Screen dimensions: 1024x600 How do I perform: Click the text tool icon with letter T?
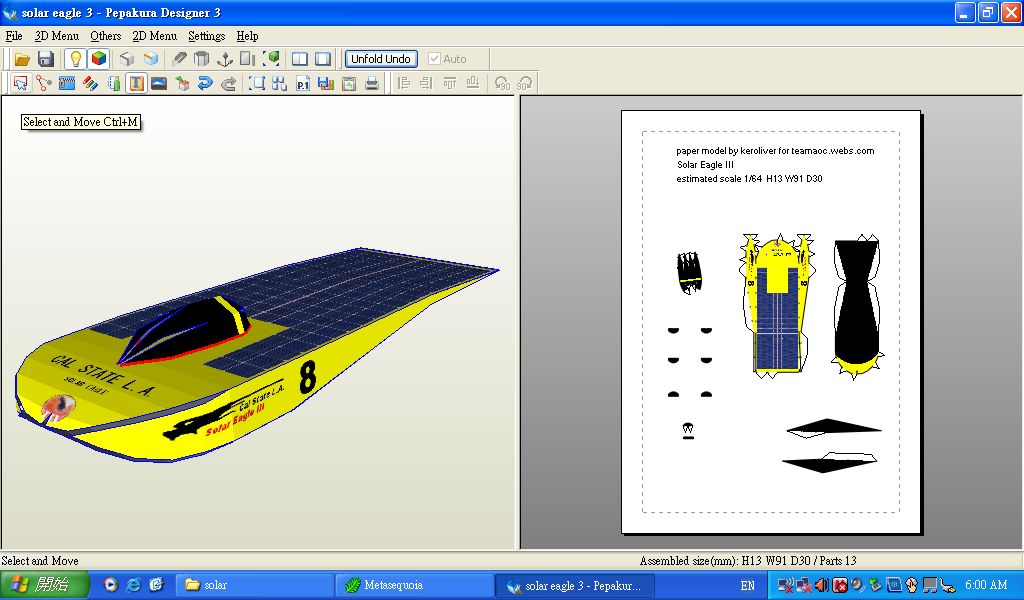pyautogui.click(x=136, y=84)
